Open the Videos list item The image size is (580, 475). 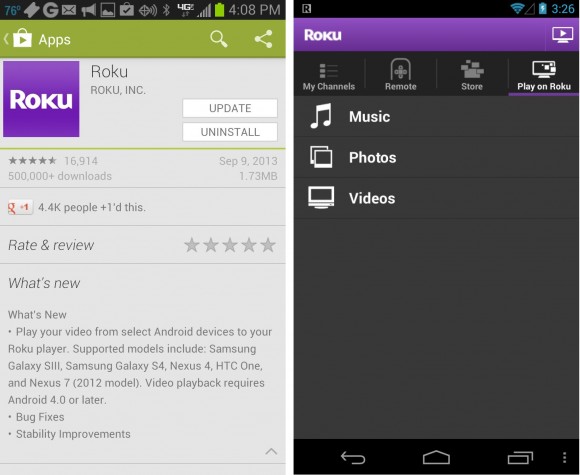436,198
